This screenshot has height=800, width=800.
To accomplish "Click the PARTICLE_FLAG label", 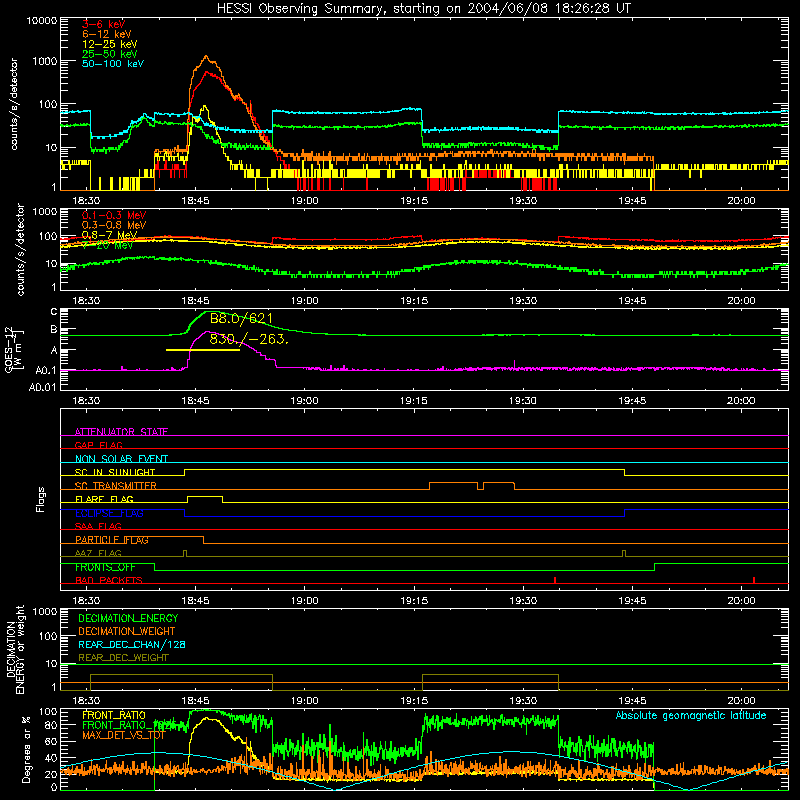I will tap(112, 540).
